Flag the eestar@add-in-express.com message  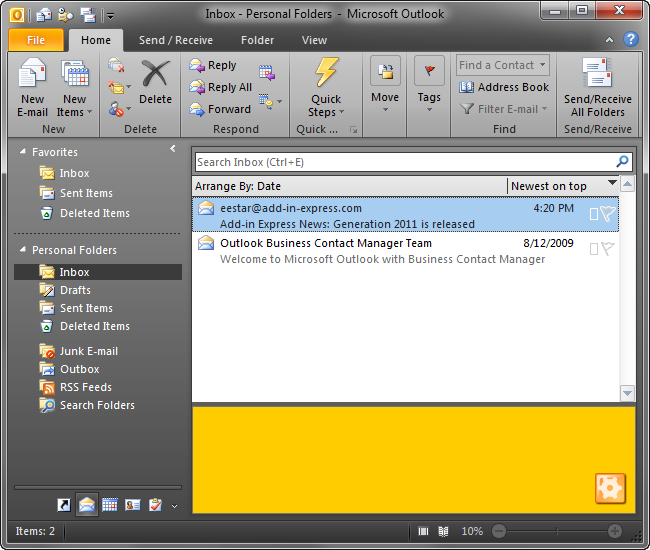[608, 214]
